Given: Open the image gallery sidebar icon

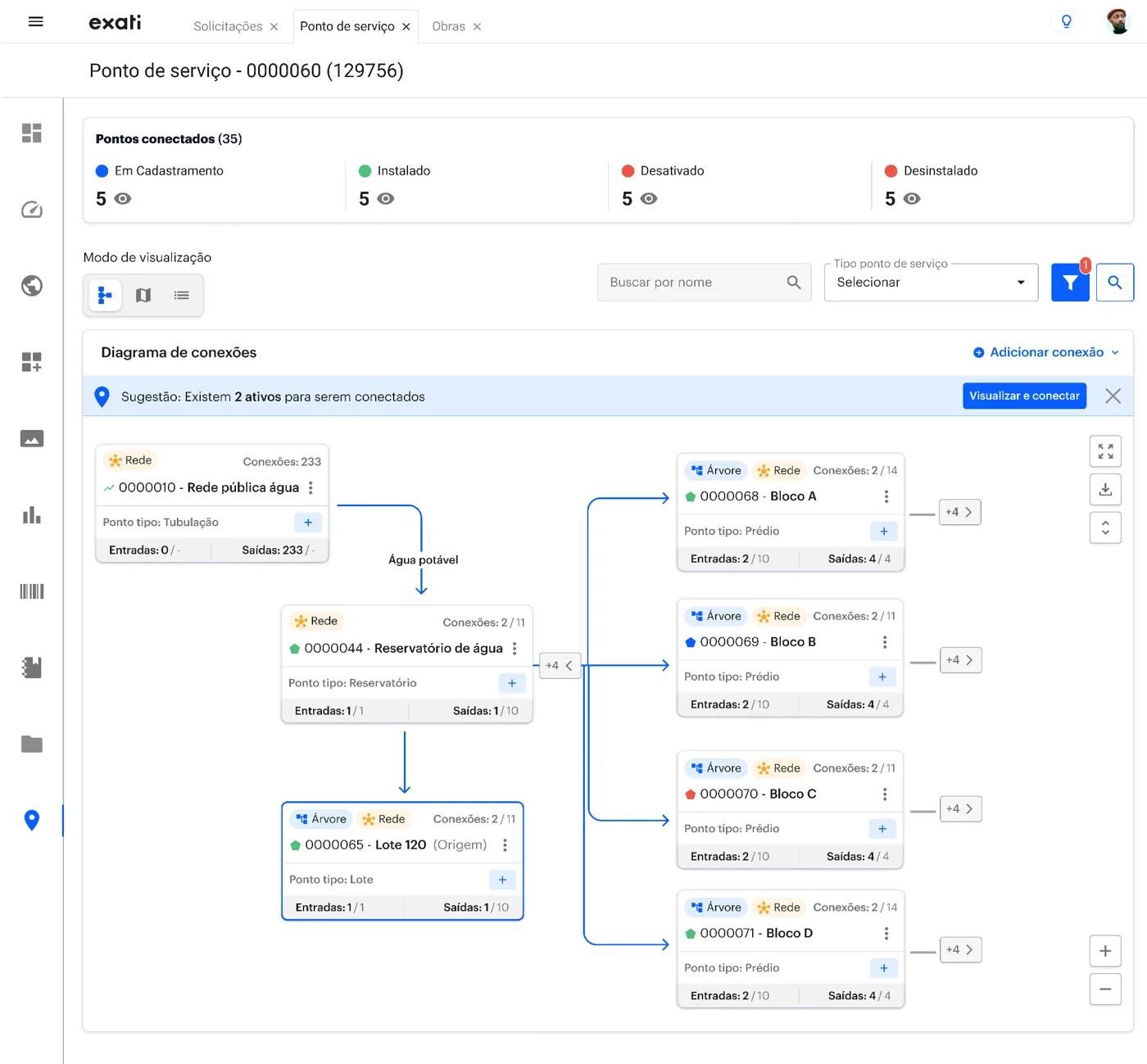Looking at the screenshot, I should coord(32,439).
